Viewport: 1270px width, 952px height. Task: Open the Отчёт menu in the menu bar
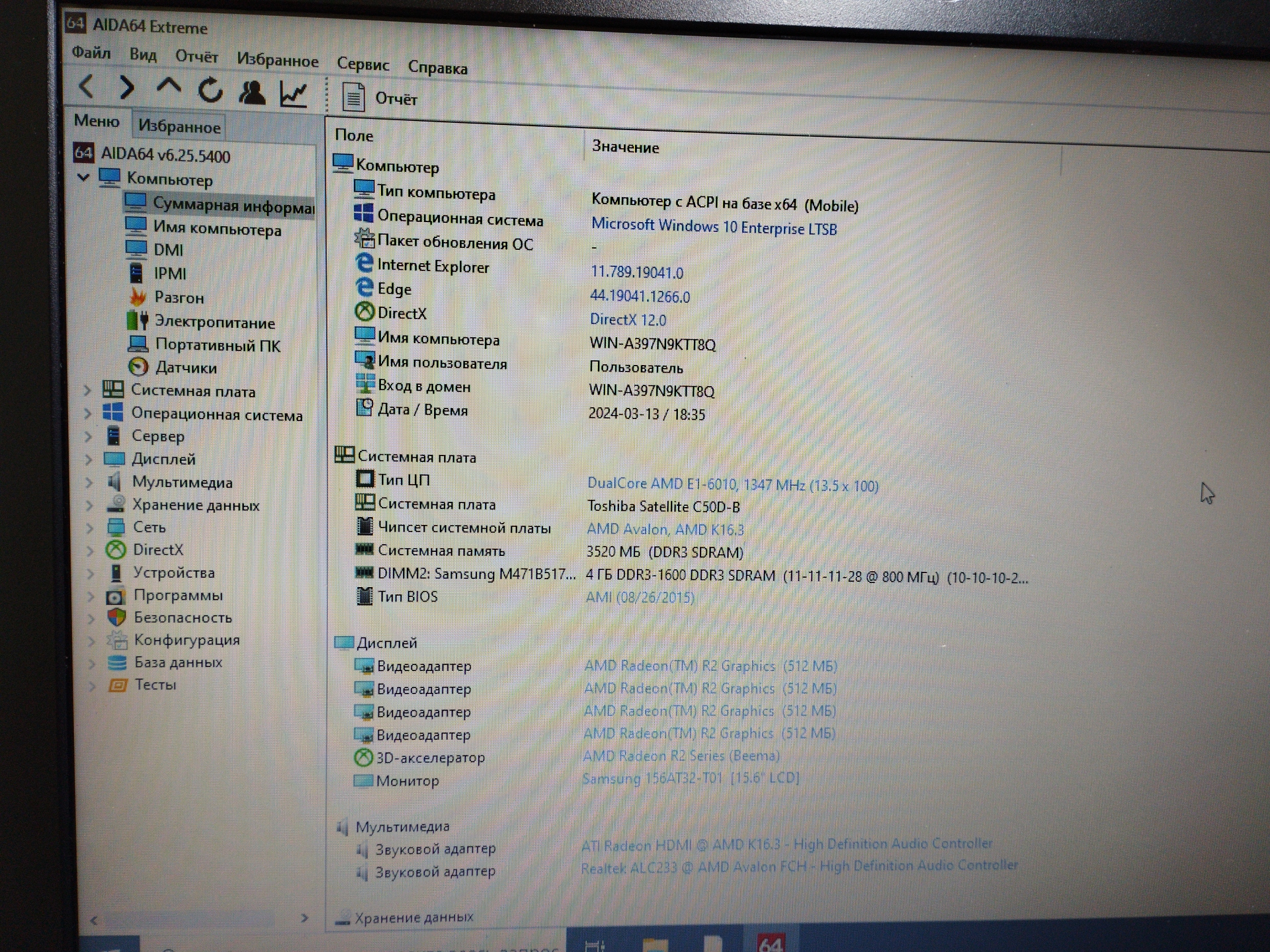[196, 57]
